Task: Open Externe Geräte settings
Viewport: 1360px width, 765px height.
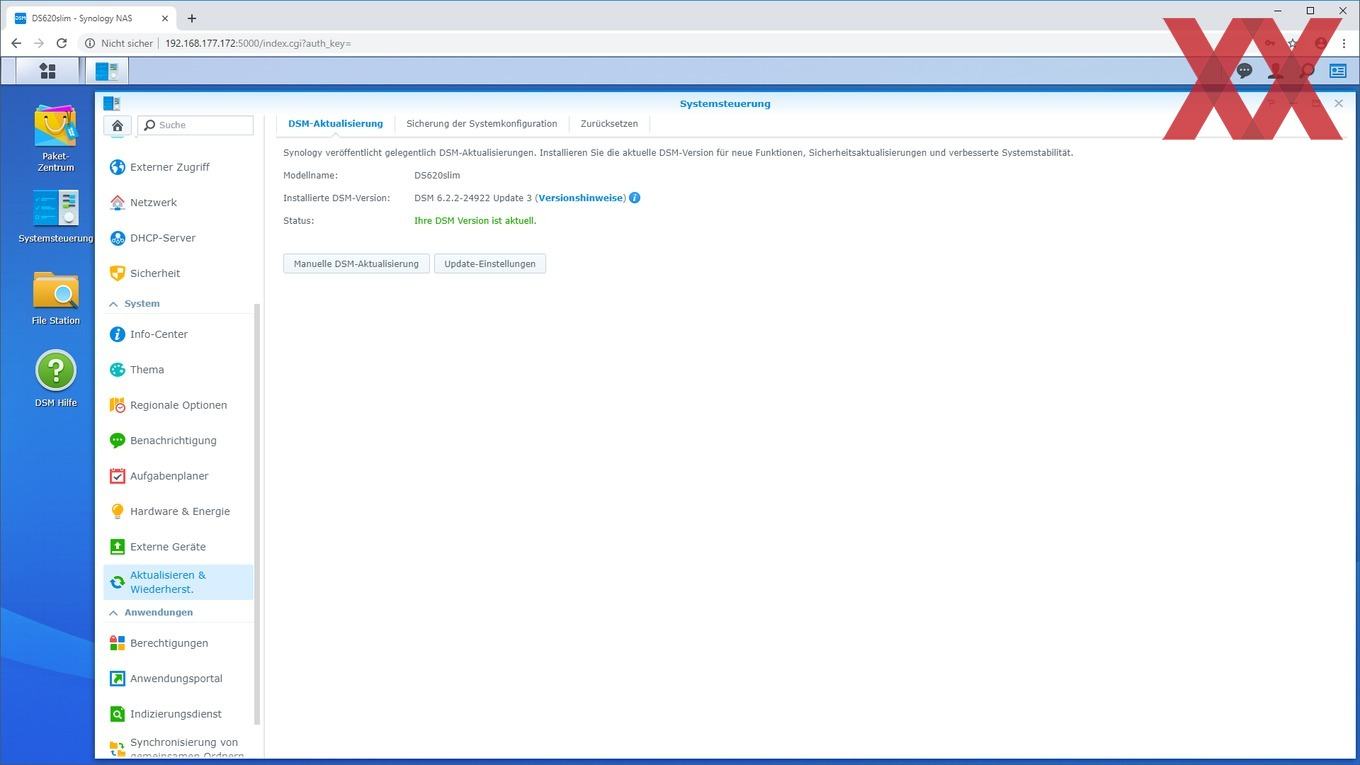Action: [x=178, y=547]
